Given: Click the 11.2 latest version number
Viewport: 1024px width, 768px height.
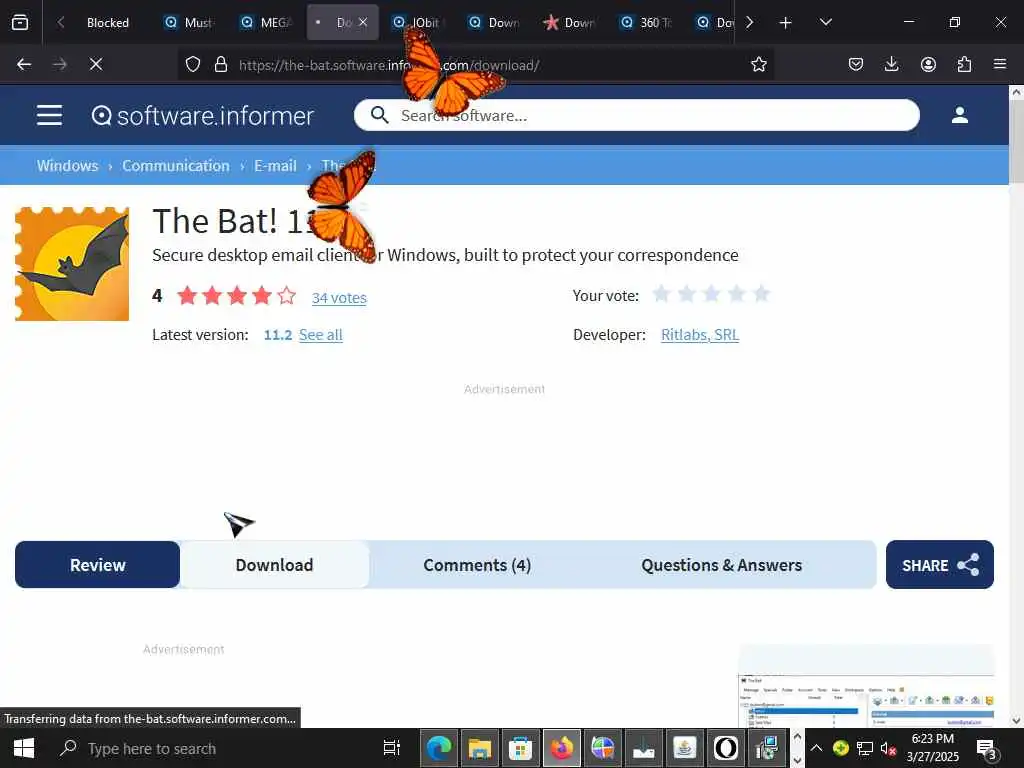Looking at the screenshot, I should pos(278,335).
